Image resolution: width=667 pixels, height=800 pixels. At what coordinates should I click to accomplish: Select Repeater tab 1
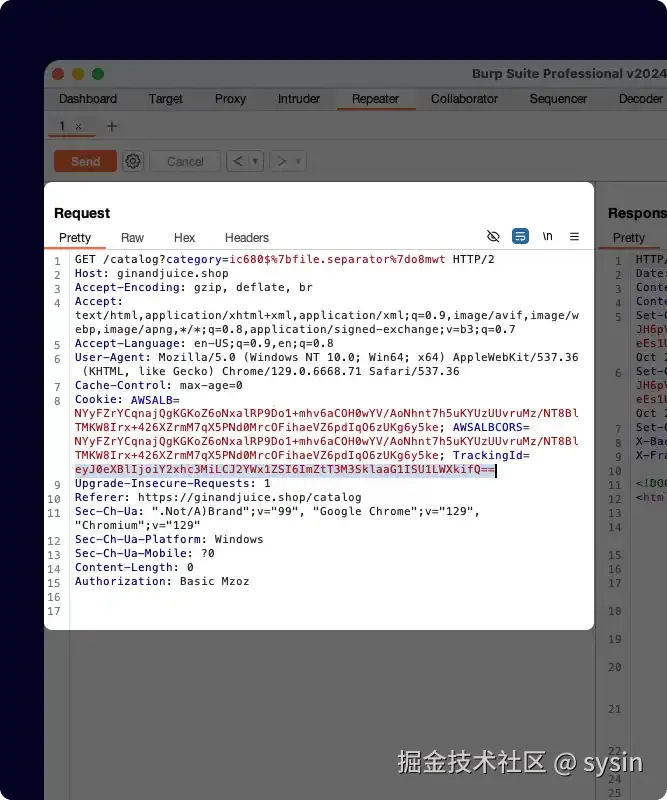pyautogui.click(x=62, y=126)
